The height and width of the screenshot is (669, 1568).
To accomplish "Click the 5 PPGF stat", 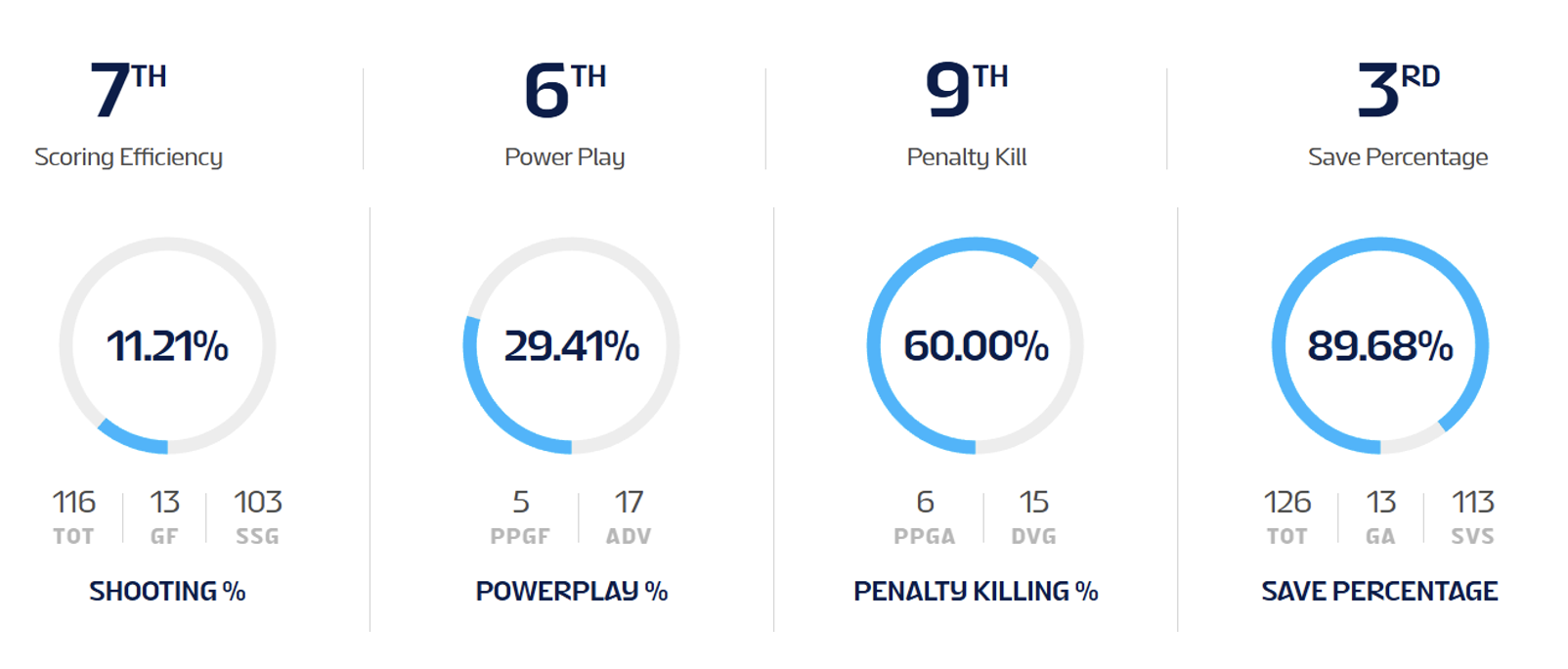I will click(x=520, y=516).
